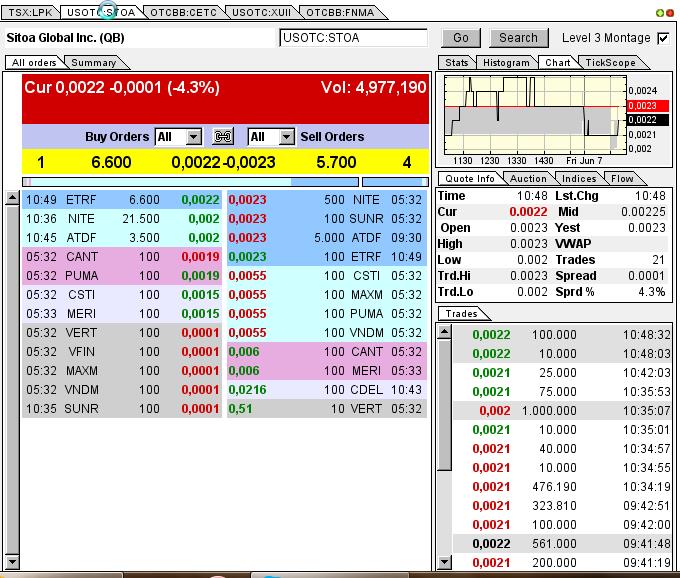
Task: Select the Indices tab
Action: (579, 179)
